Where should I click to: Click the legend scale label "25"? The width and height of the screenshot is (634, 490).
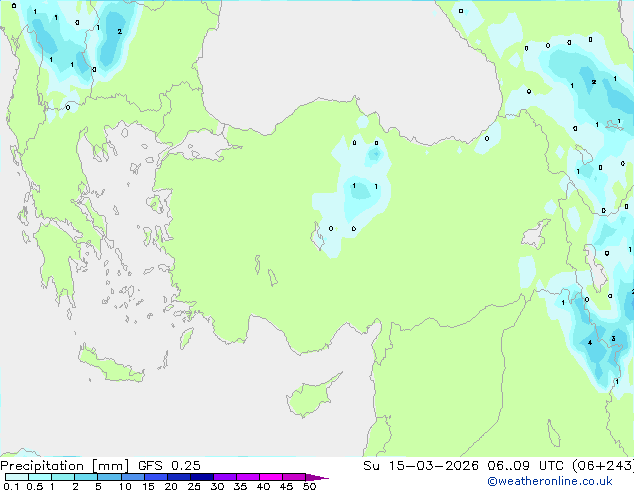click(x=194, y=486)
